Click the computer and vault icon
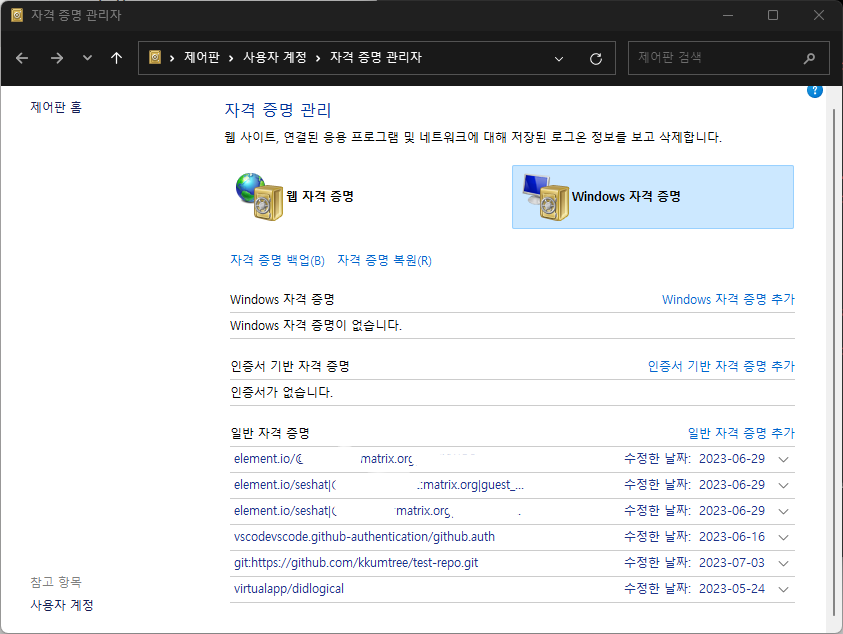The width and height of the screenshot is (843, 634). click(546, 197)
